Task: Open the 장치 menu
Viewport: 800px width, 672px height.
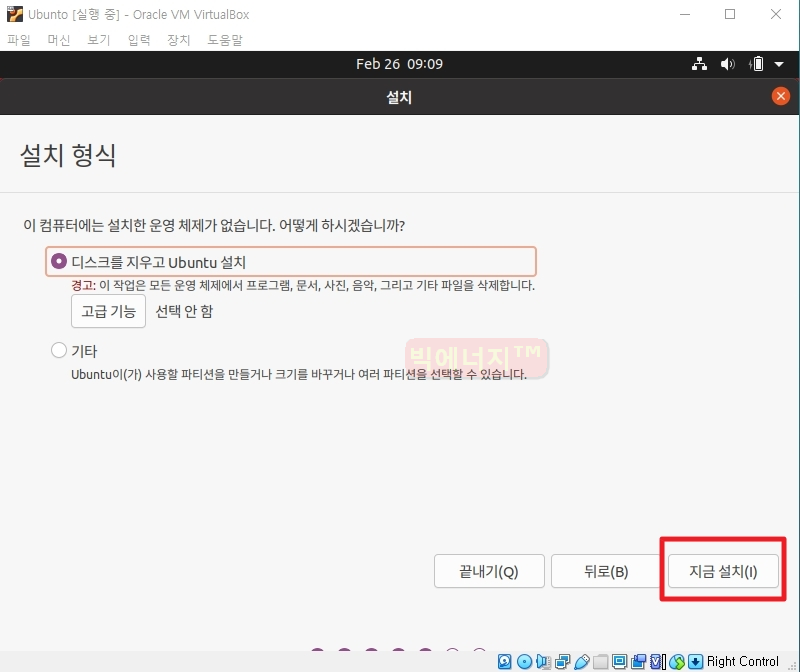Action: [x=179, y=40]
